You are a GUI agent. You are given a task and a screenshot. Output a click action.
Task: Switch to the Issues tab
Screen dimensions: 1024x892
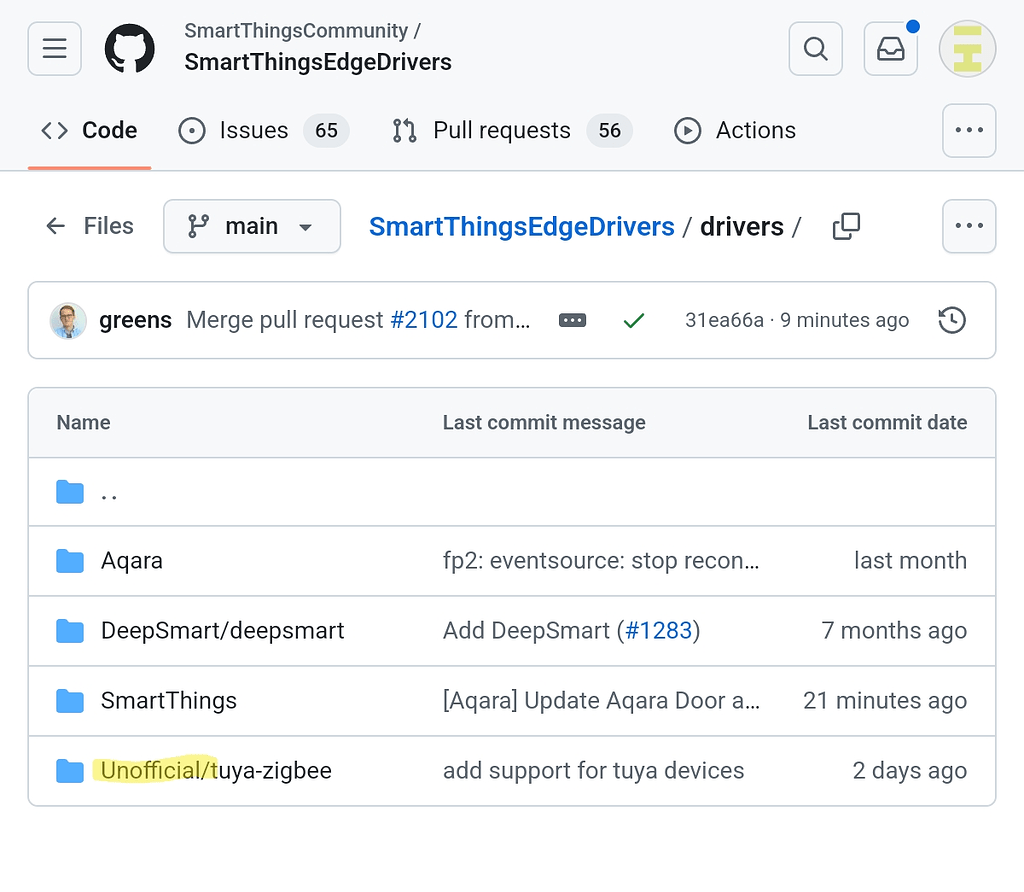click(253, 130)
